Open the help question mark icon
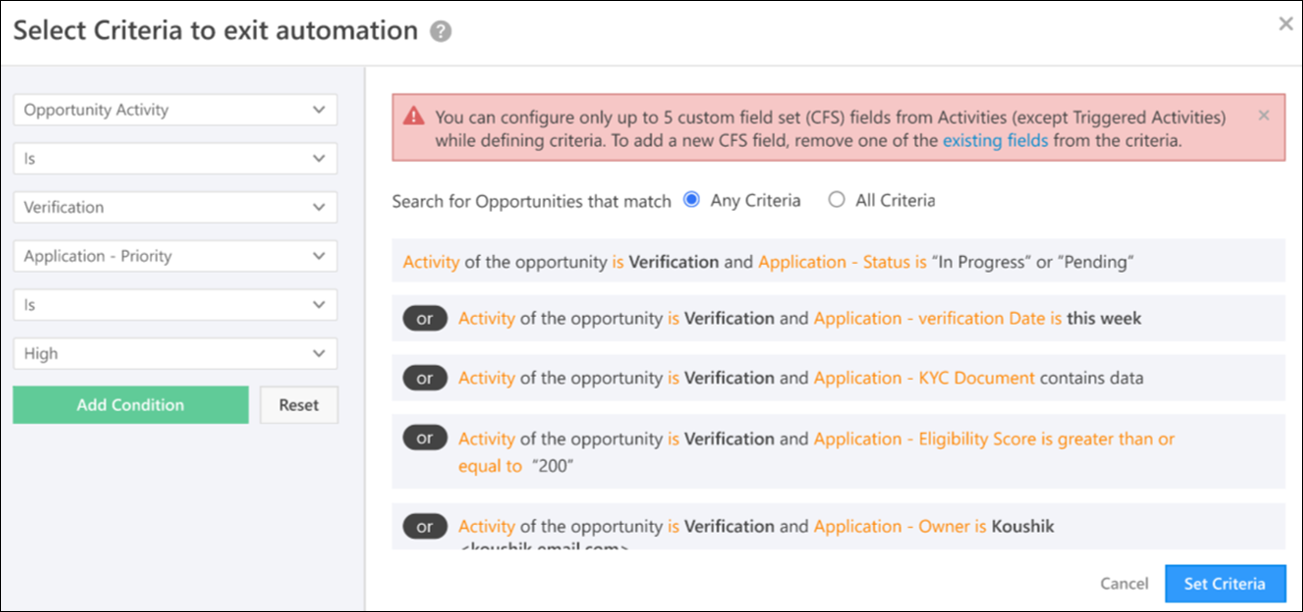1303x612 pixels. pyautogui.click(x=441, y=32)
